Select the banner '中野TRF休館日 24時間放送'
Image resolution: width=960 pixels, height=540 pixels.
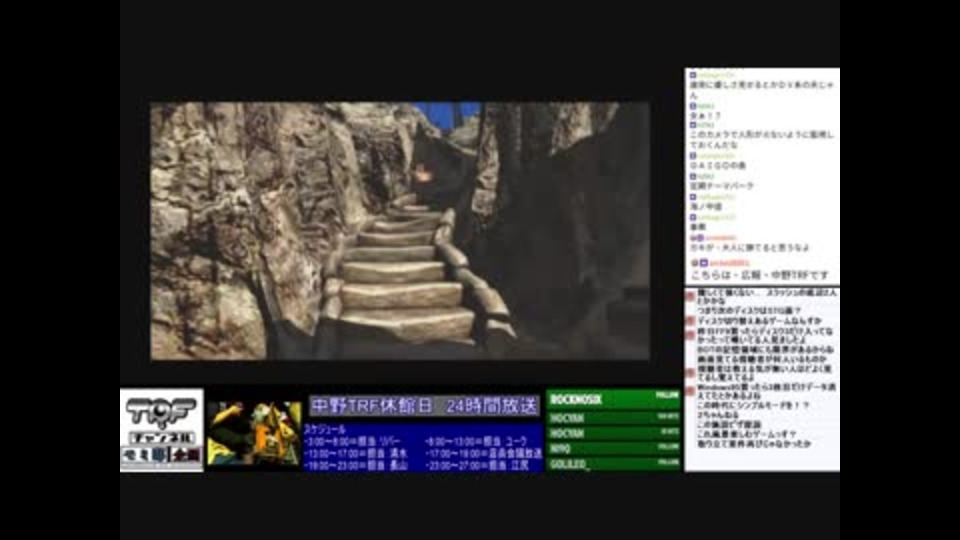(424, 406)
